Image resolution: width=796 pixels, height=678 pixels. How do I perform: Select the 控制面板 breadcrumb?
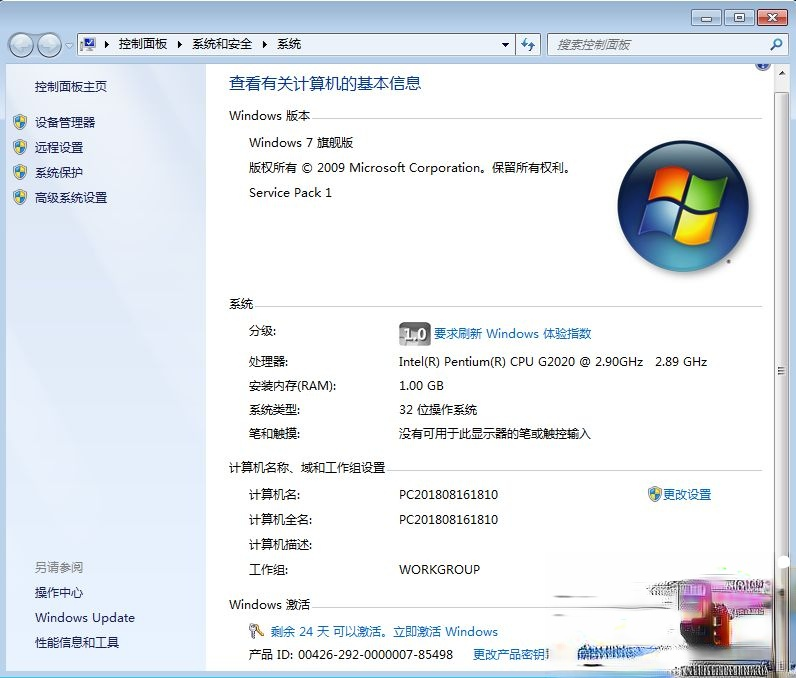tap(143, 44)
